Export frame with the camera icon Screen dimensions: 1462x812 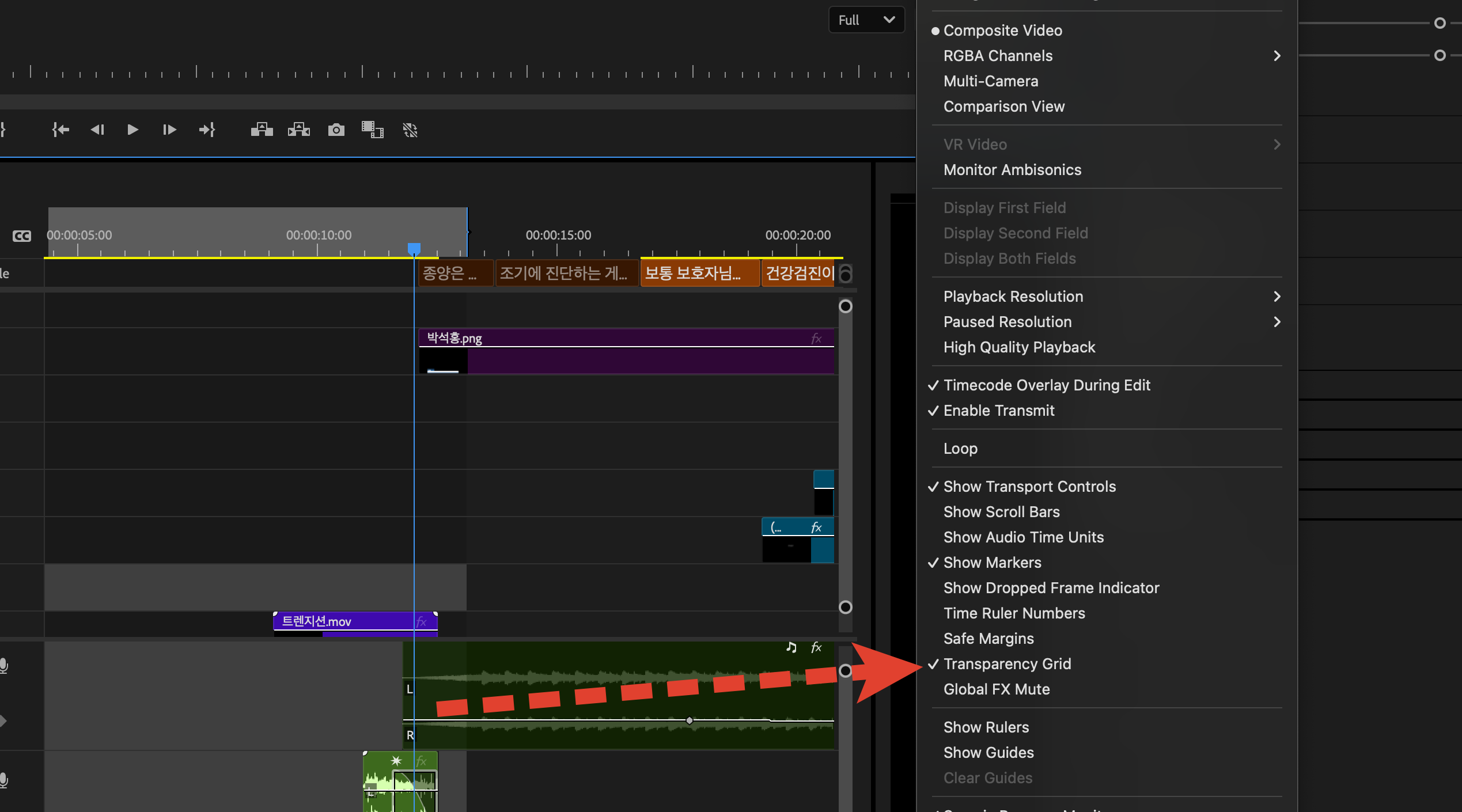pyautogui.click(x=336, y=130)
